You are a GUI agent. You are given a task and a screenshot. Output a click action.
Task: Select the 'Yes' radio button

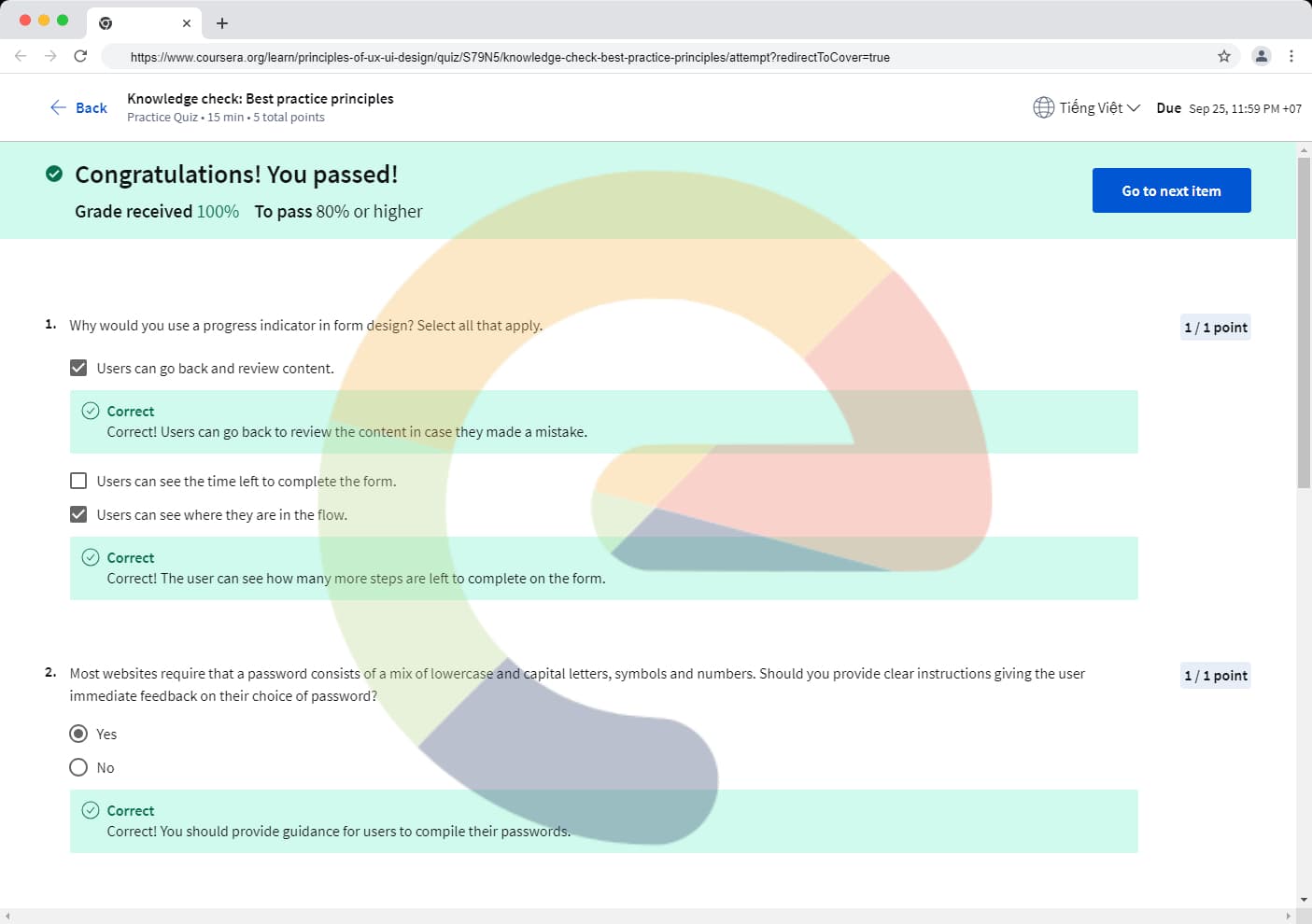(x=78, y=734)
